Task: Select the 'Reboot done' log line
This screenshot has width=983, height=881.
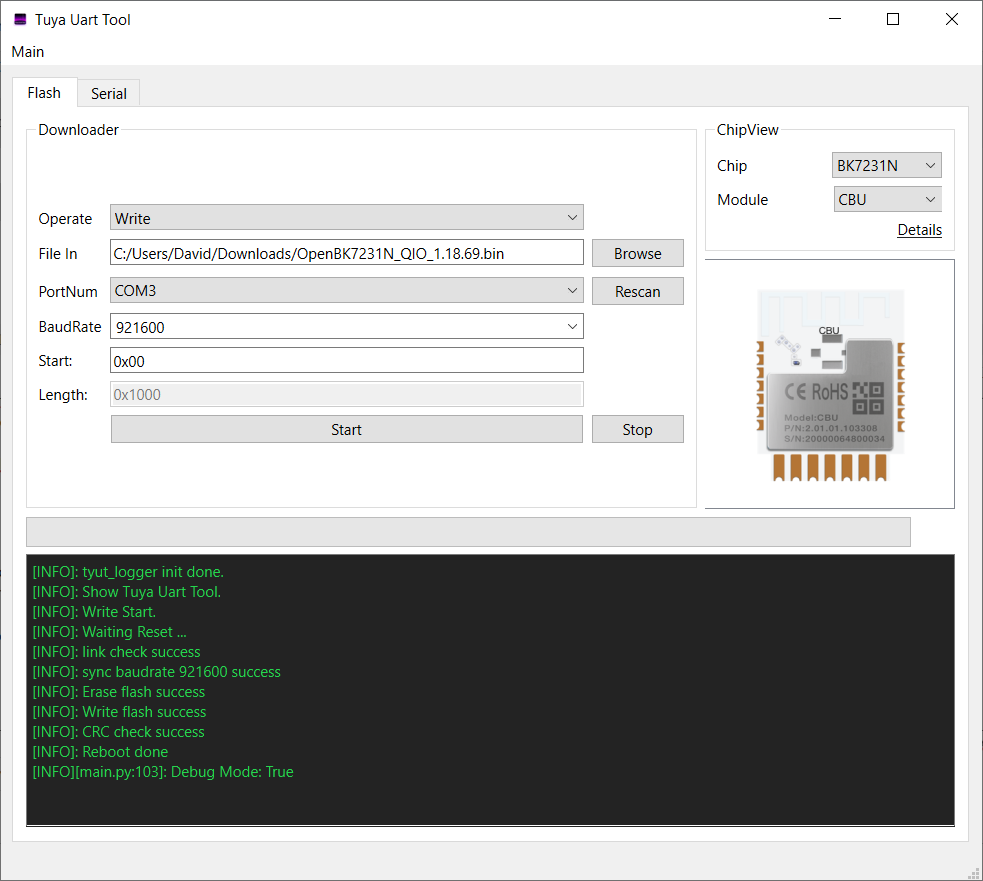Action: pyautogui.click(x=100, y=752)
